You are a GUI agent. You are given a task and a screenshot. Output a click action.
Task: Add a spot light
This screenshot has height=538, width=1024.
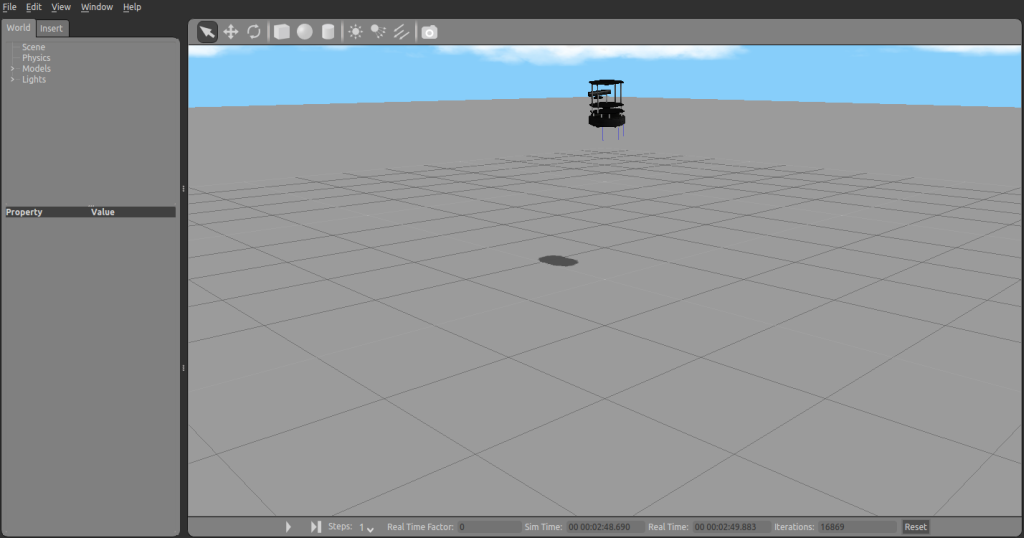[378, 32]
